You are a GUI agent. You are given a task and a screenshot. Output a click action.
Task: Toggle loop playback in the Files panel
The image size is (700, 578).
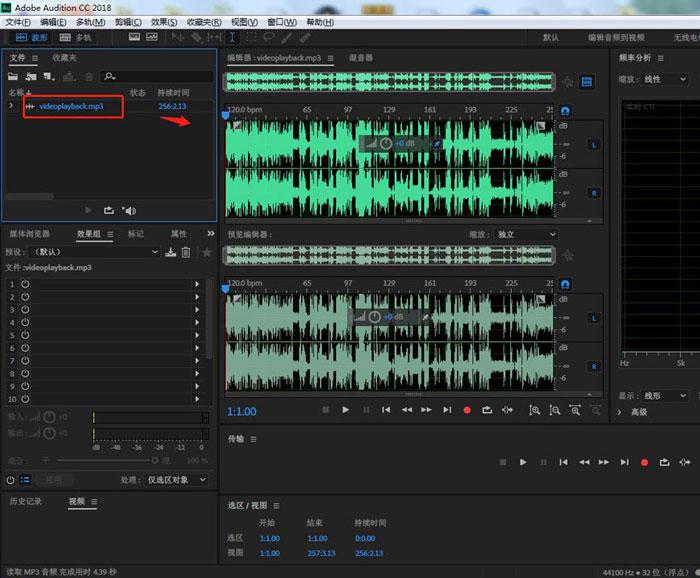pyautogui.click(x=108, y=210)
